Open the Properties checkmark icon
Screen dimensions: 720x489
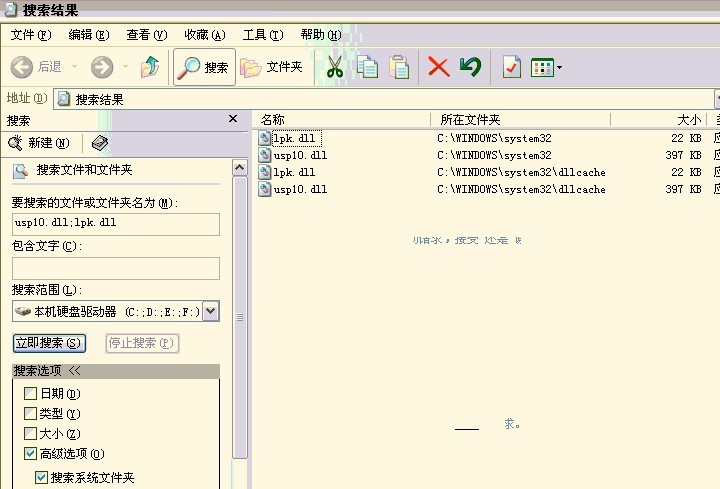[x=512, y=67]
